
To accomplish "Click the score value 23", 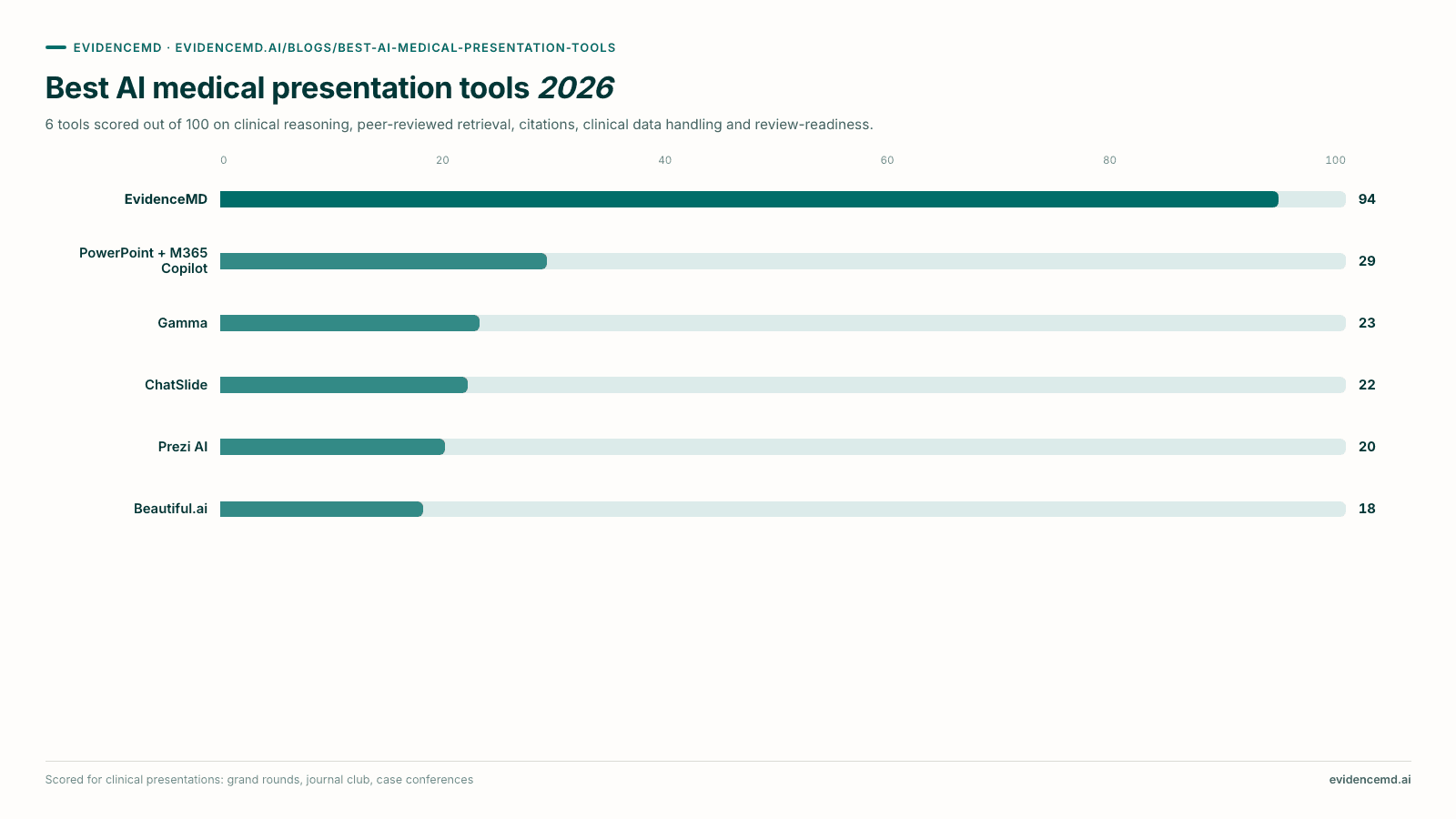I will tap(1367, 323).
